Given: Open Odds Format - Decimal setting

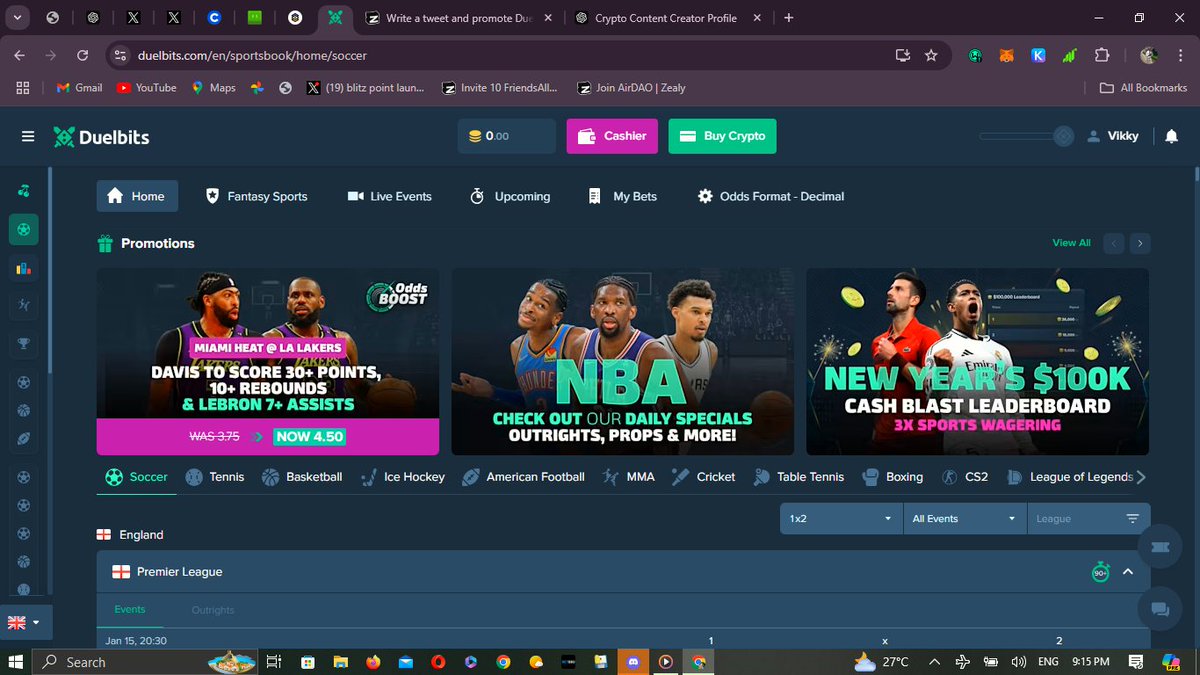Looking at the screenshot, I should click(771, 196).
